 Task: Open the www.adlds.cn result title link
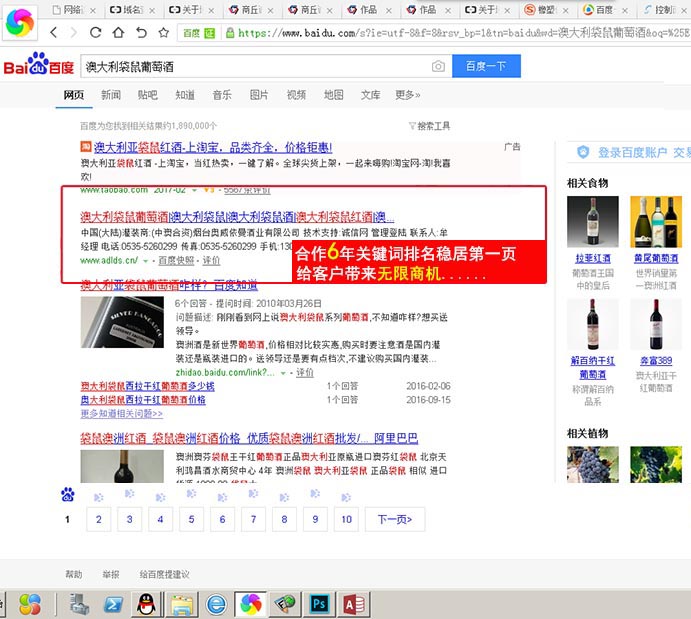point(237,217)
